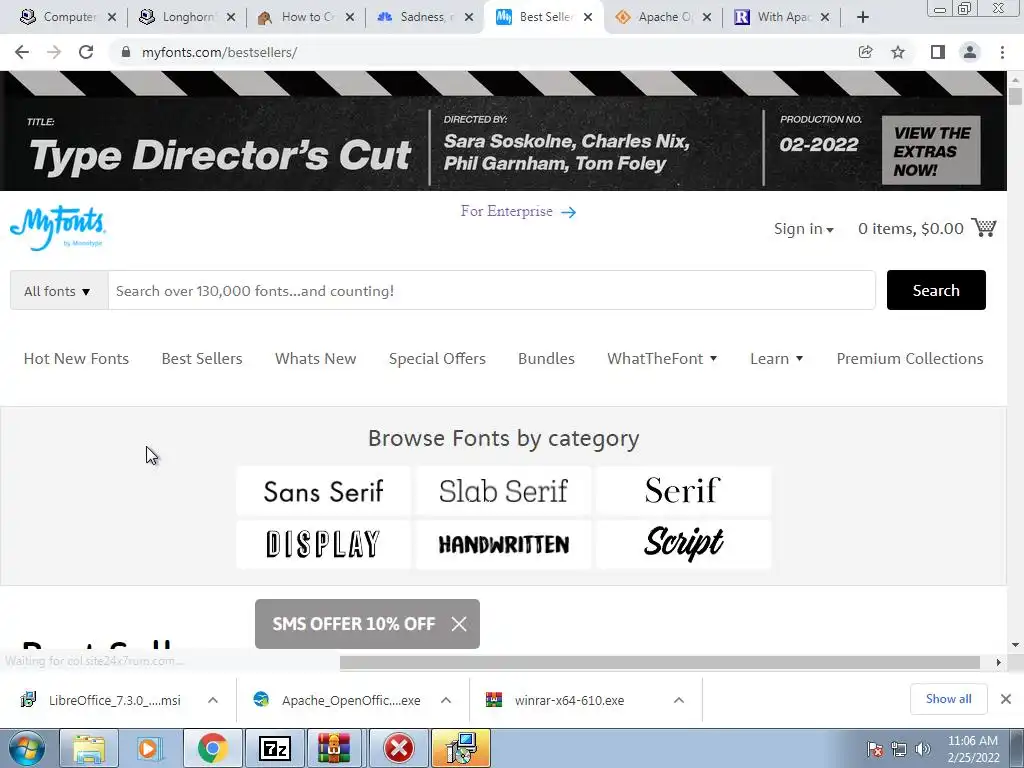The image size is (1024, 768).
Task: Click the MyFonts logo
Action: [x=58, y=227]
